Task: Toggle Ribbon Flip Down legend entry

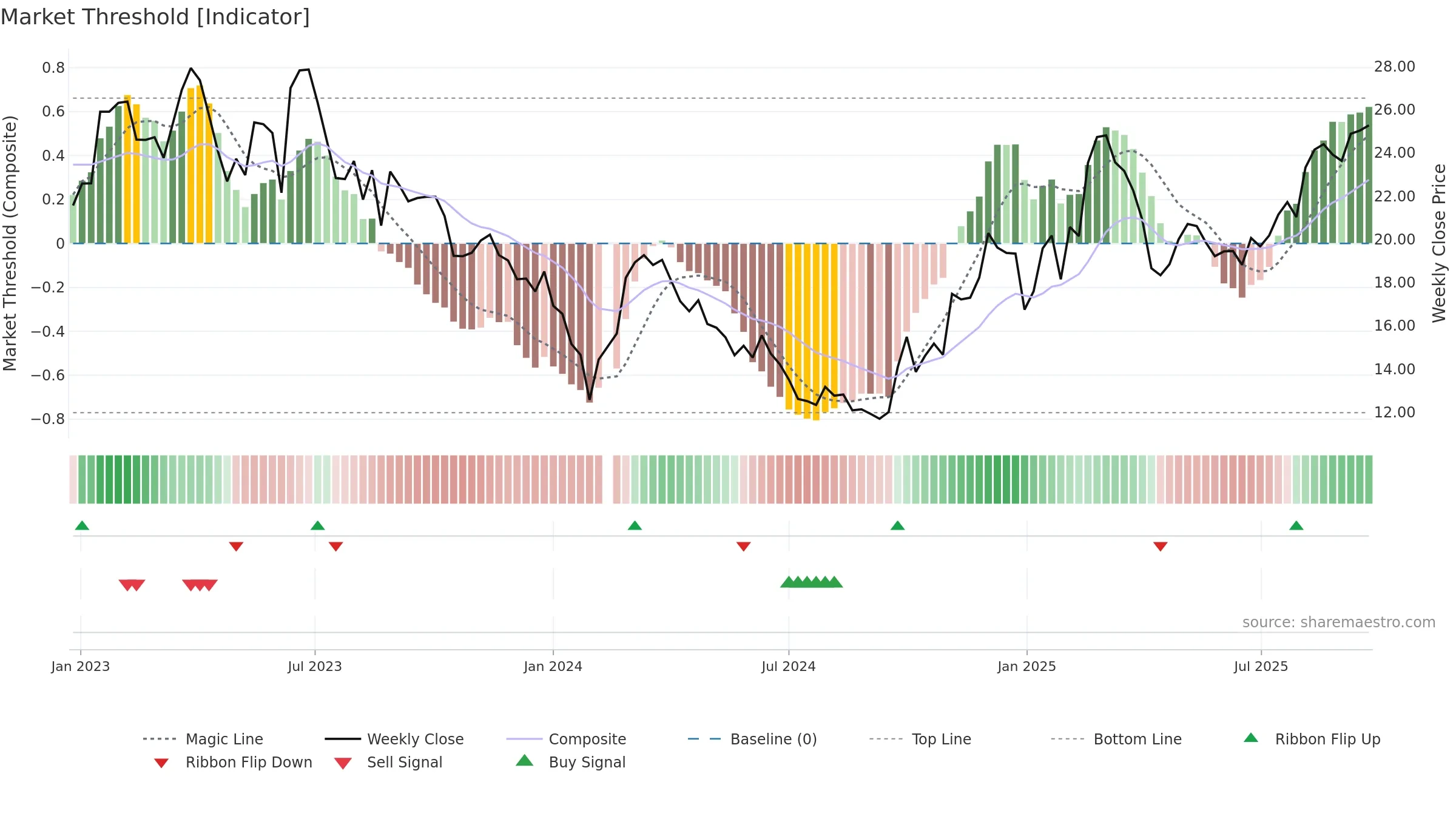Action: coord(232,762)
